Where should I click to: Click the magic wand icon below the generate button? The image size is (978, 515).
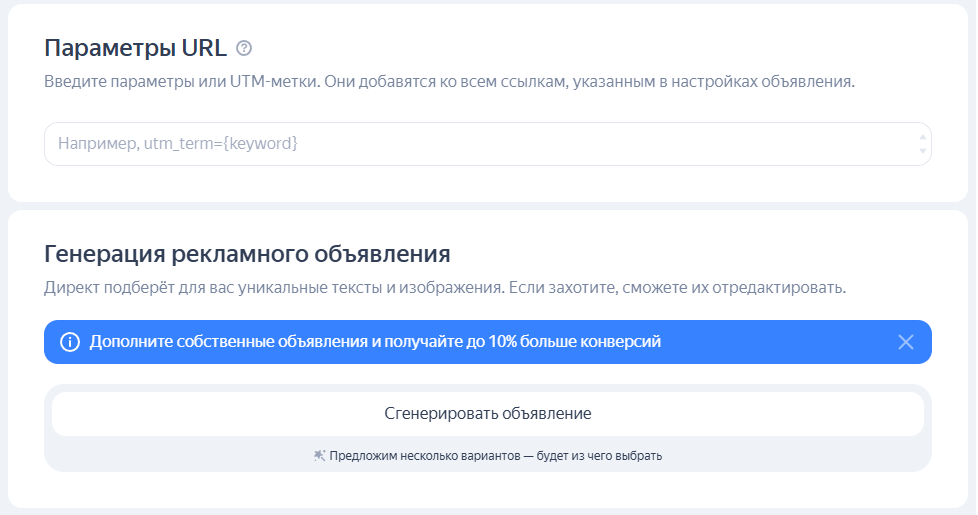[x=320, y=456]
